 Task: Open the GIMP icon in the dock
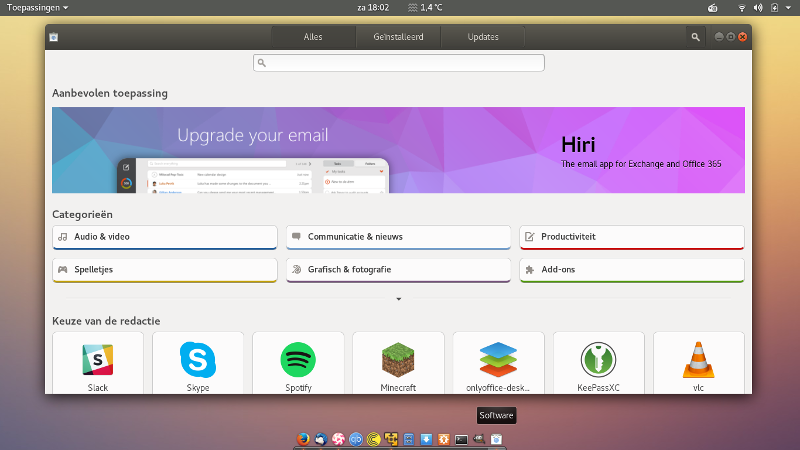click(x=479, y=438)
